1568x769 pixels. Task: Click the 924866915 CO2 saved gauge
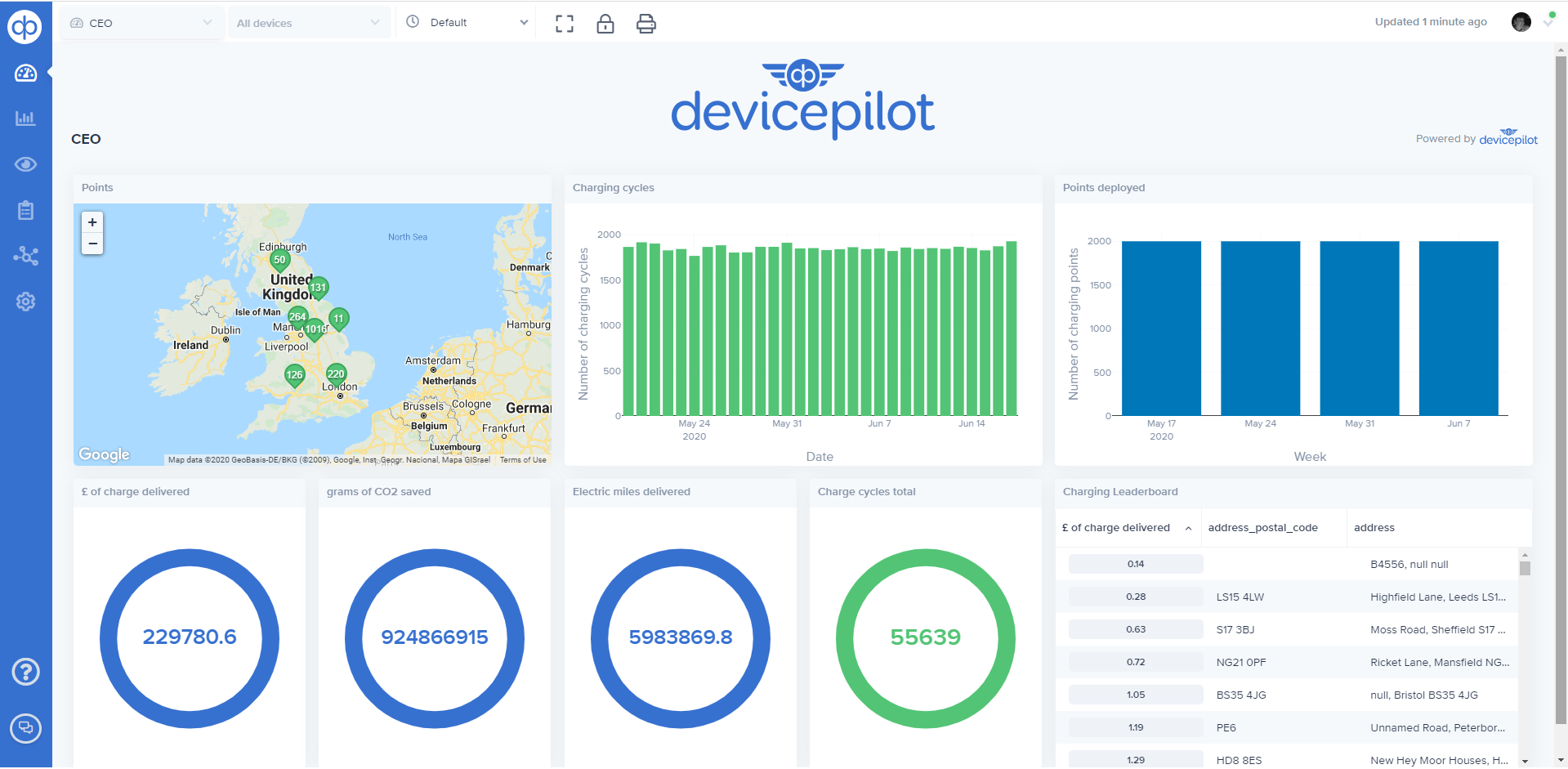(435, 638)
